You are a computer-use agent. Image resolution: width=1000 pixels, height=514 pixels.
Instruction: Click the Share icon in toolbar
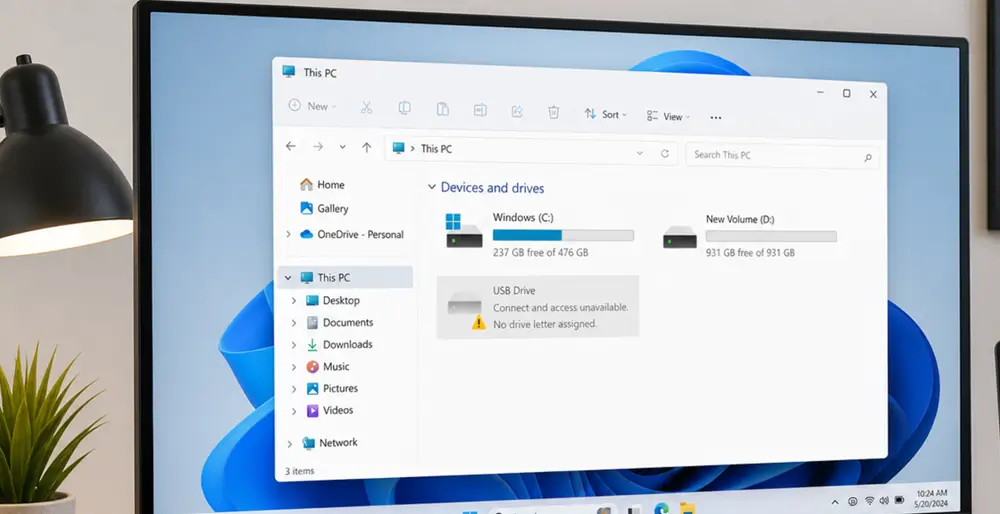pyautogui.click(x=517, y=112)
